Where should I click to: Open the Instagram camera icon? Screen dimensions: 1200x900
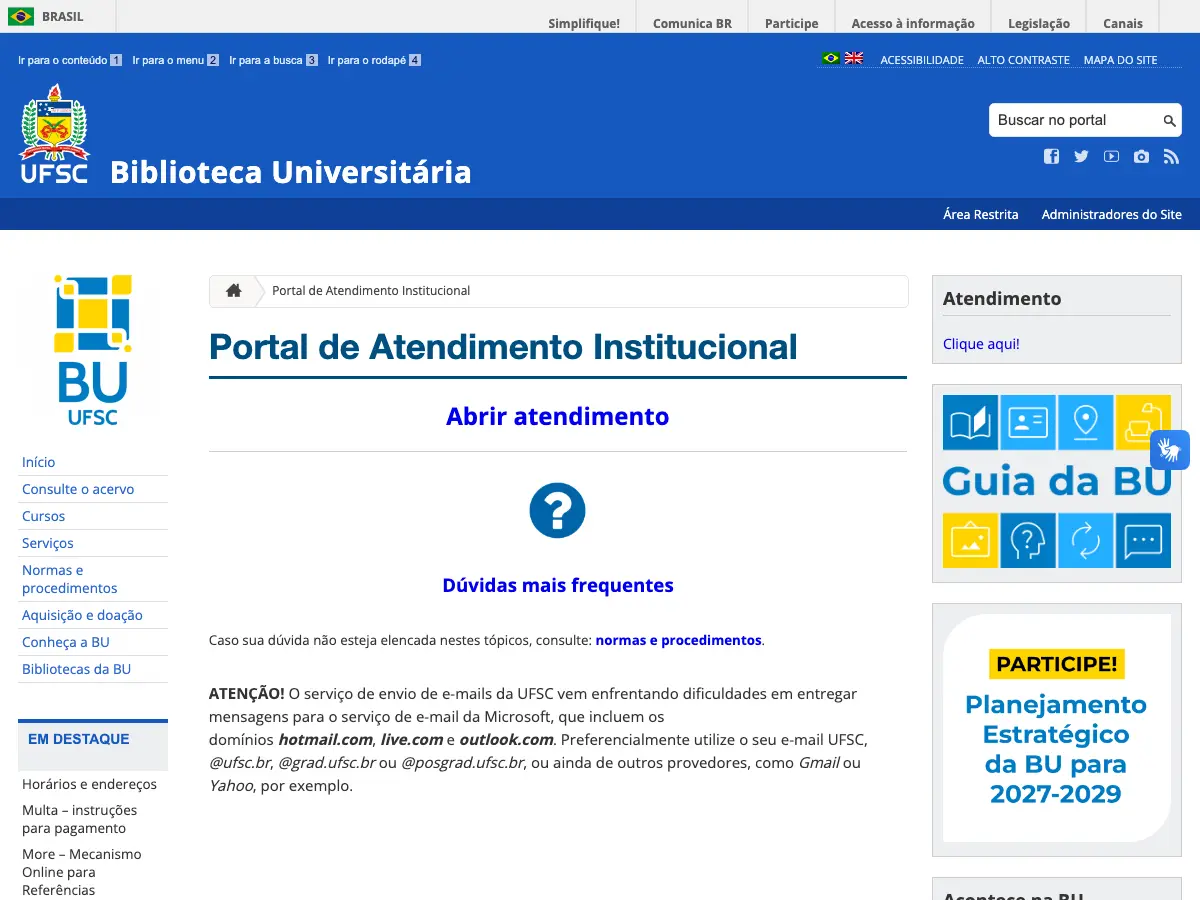[x=1141, y=156]
